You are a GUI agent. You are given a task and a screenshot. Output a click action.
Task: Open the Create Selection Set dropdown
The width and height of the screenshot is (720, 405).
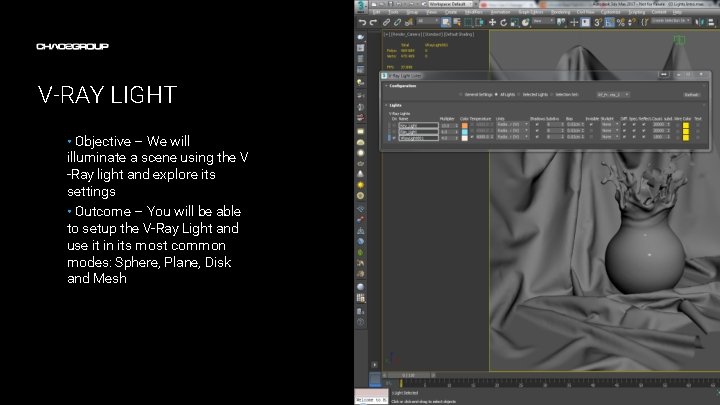pos(671,21)
